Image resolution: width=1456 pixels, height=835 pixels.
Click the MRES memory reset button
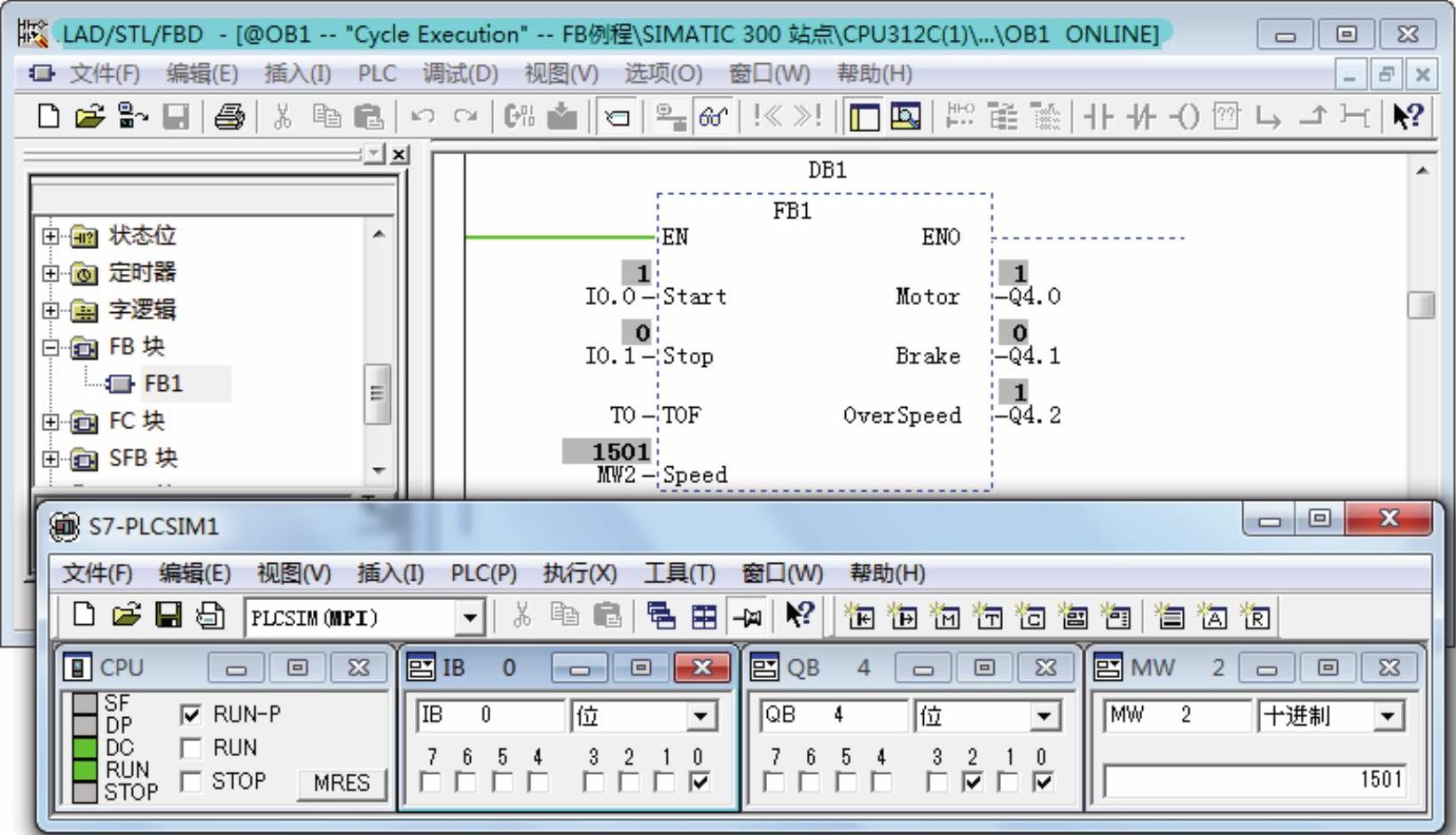tap(341, 783)
